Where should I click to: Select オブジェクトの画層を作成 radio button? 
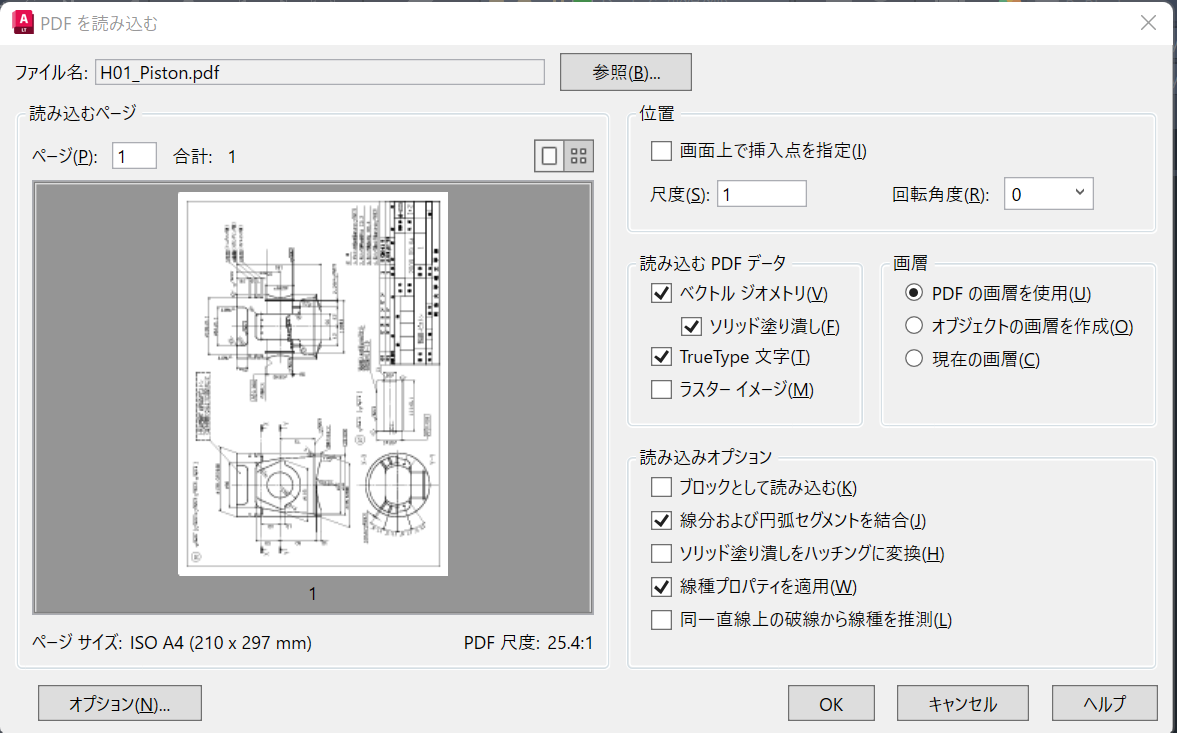tap(913, 326)
